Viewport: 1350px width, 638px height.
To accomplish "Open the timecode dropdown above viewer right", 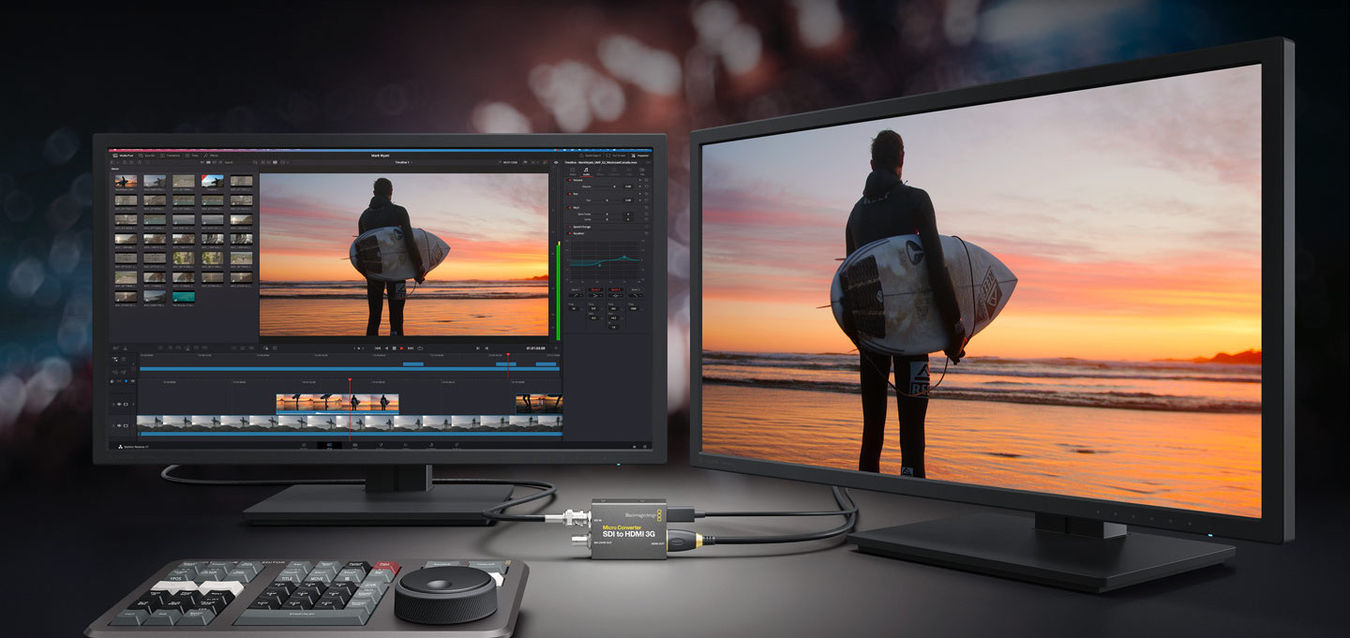I will pyautogui.click(x=508, y=162).
